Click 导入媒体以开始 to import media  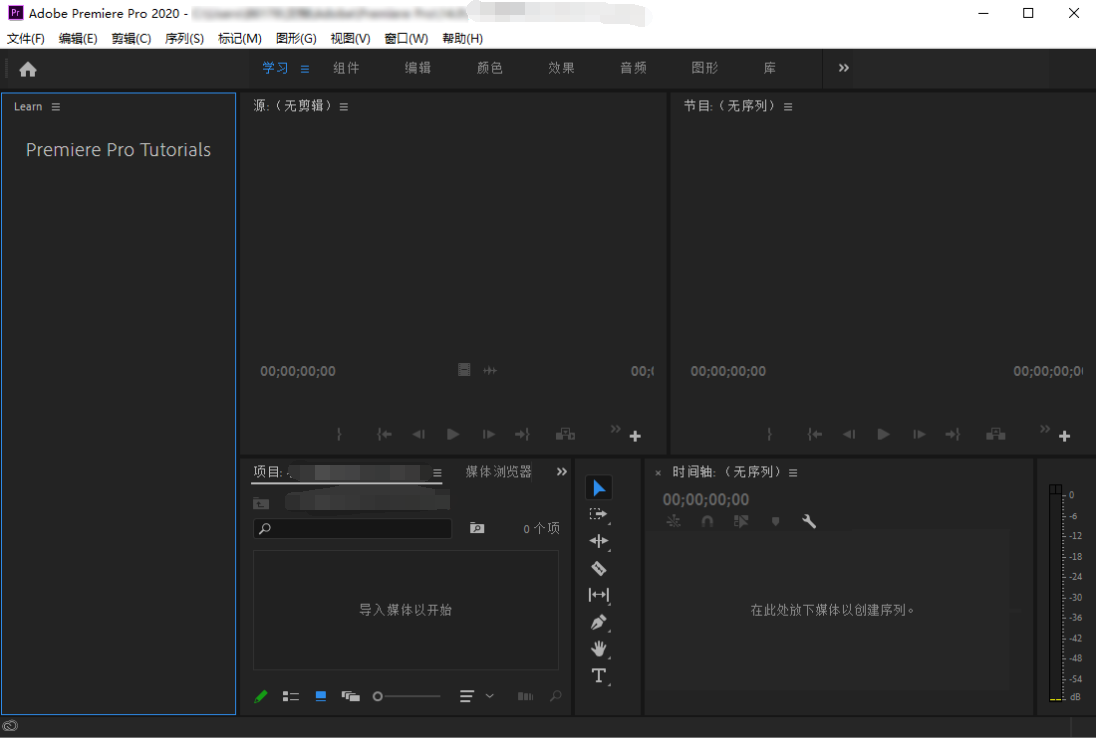pyautogui.click(x=405, y=610)
